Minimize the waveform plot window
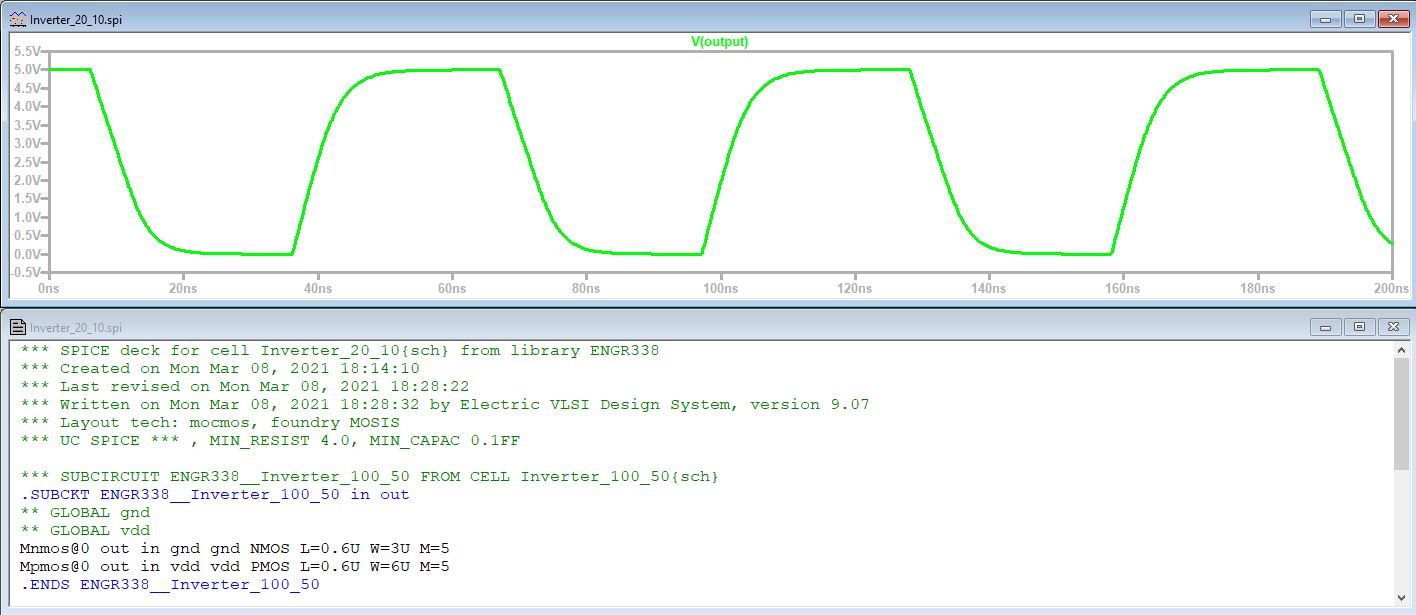Image resolution: width=1416 pixels, height=615 pixels. [1326, 19]
